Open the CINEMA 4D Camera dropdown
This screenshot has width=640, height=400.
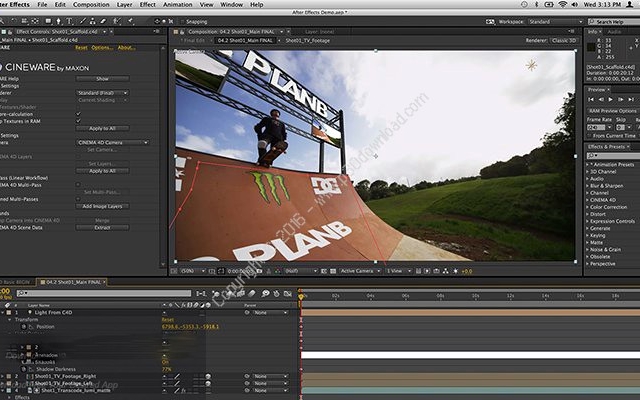pyautogui.click(x=113, y=142)
